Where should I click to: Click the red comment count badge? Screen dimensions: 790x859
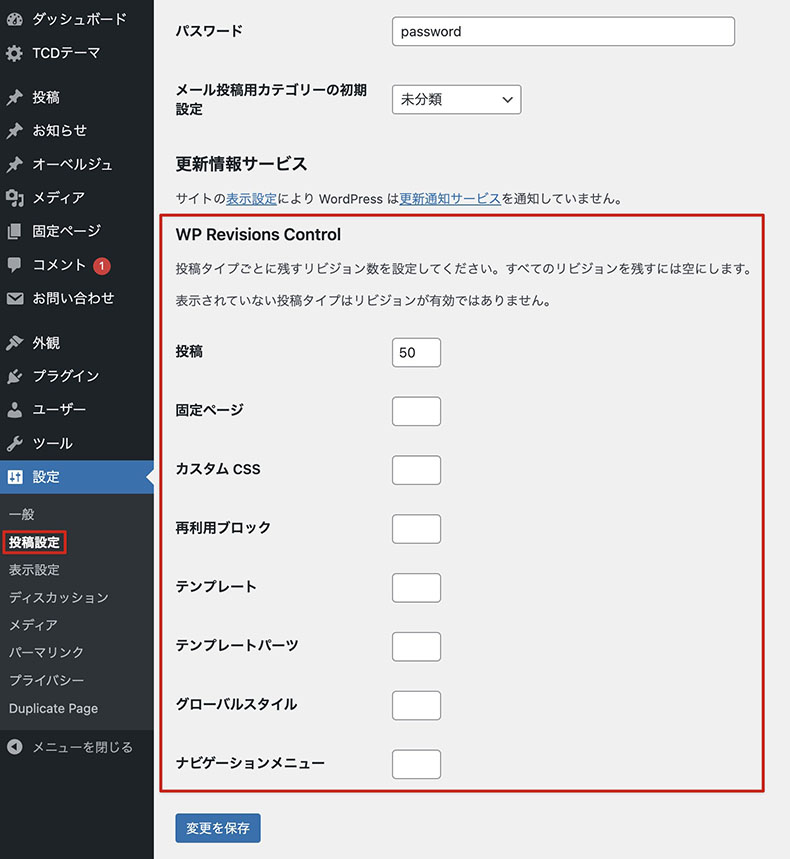[101, 266]
